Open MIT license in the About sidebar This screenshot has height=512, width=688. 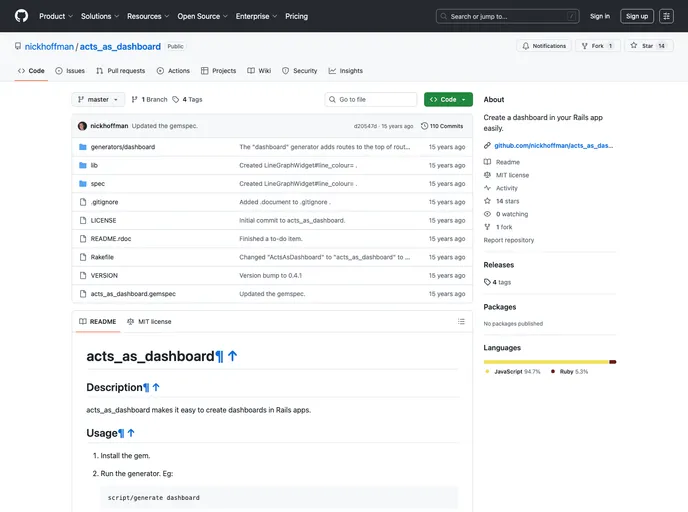(512, 175)
